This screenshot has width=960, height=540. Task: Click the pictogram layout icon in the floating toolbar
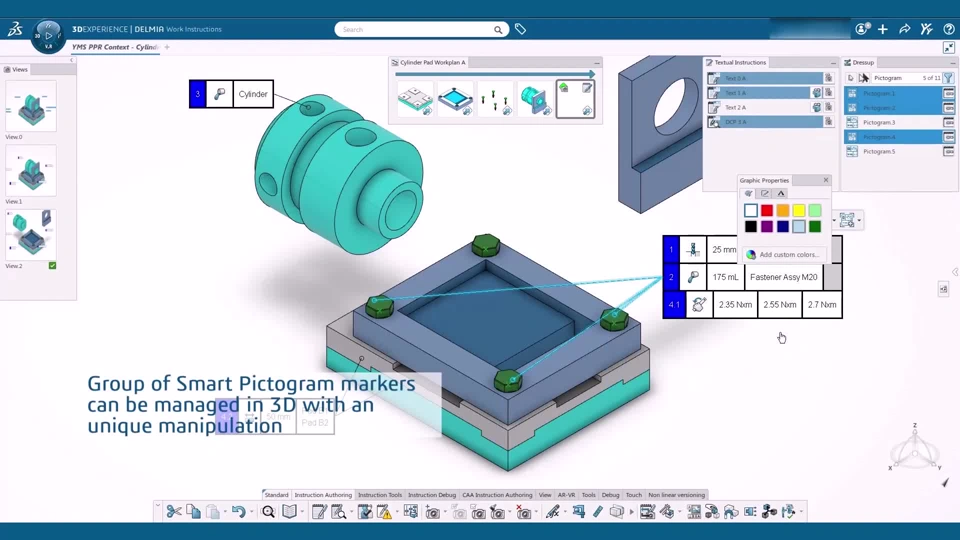pyautogui.click(x=847, y=220)
